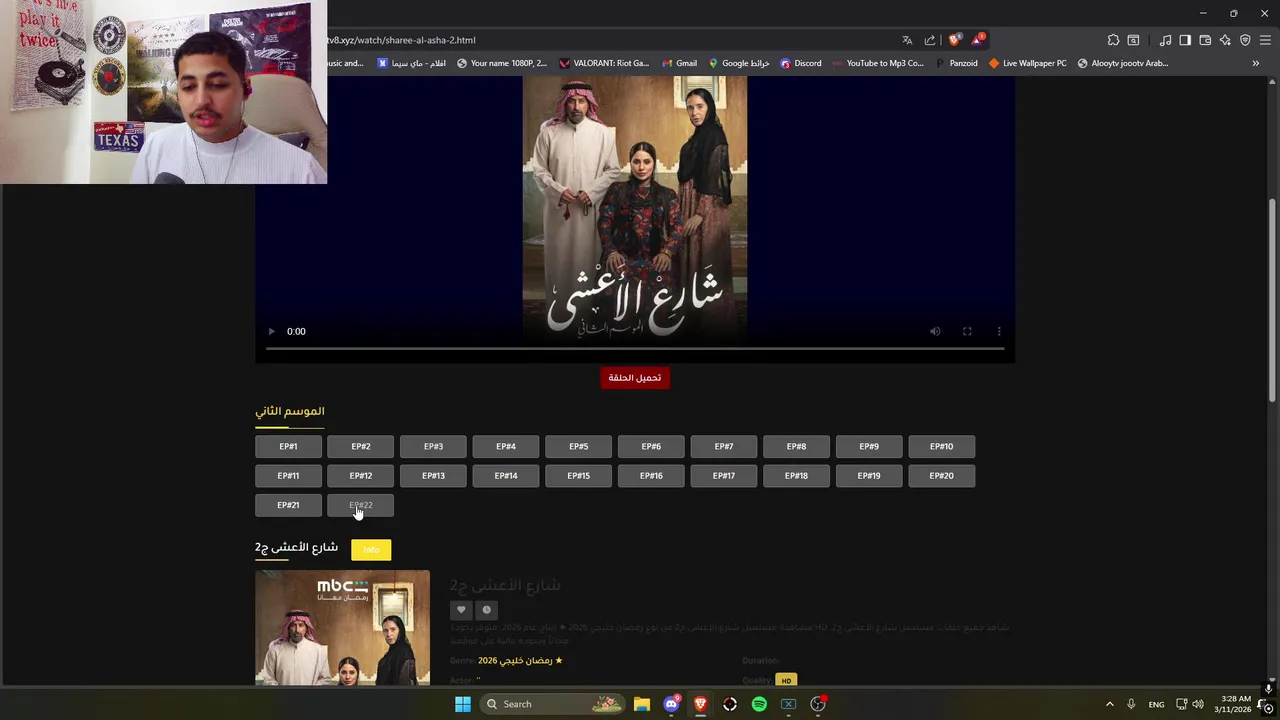
Task: Open the browser extensions puzzle icon
Action: click(x=1113, y=40)
